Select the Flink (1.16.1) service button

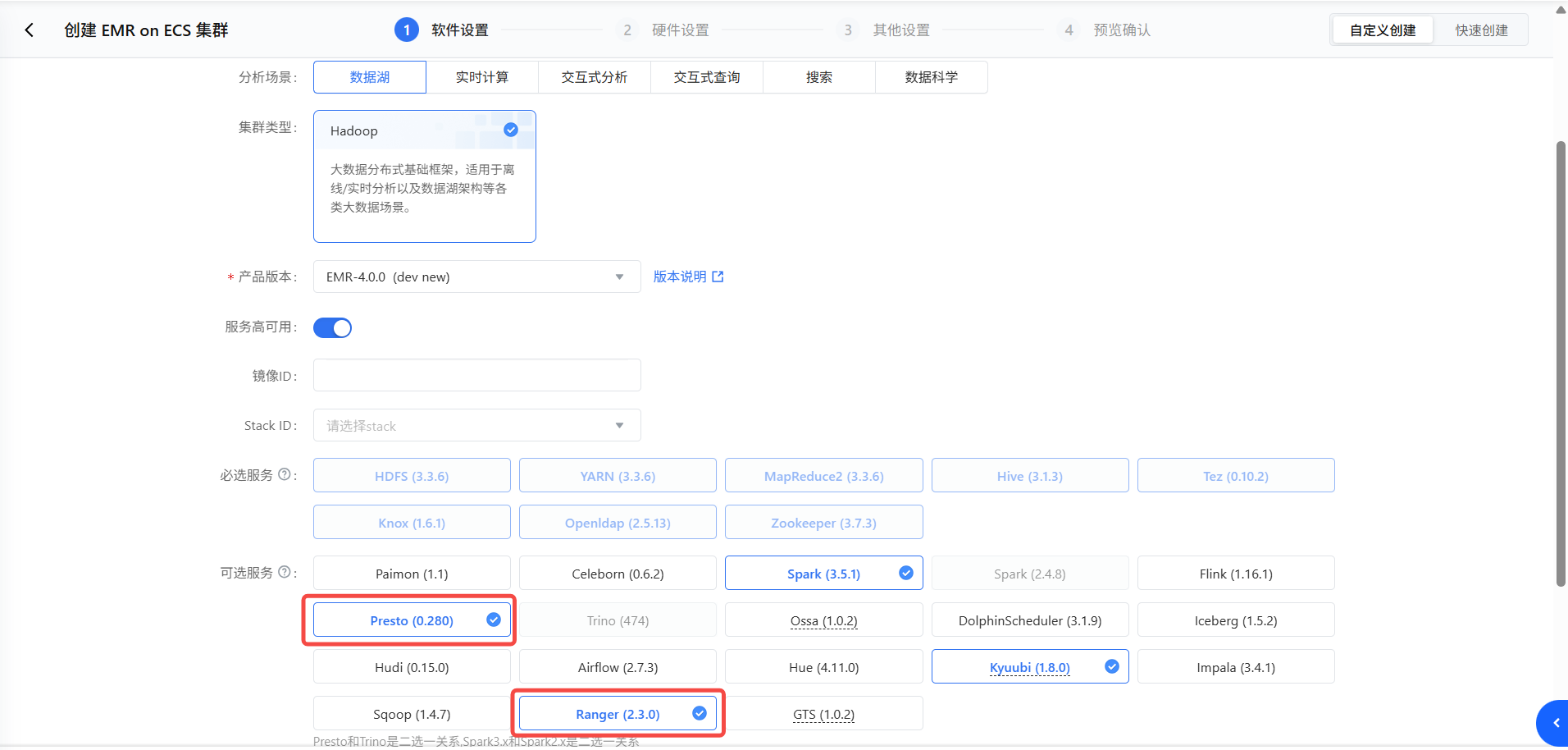click(1236, 574)
